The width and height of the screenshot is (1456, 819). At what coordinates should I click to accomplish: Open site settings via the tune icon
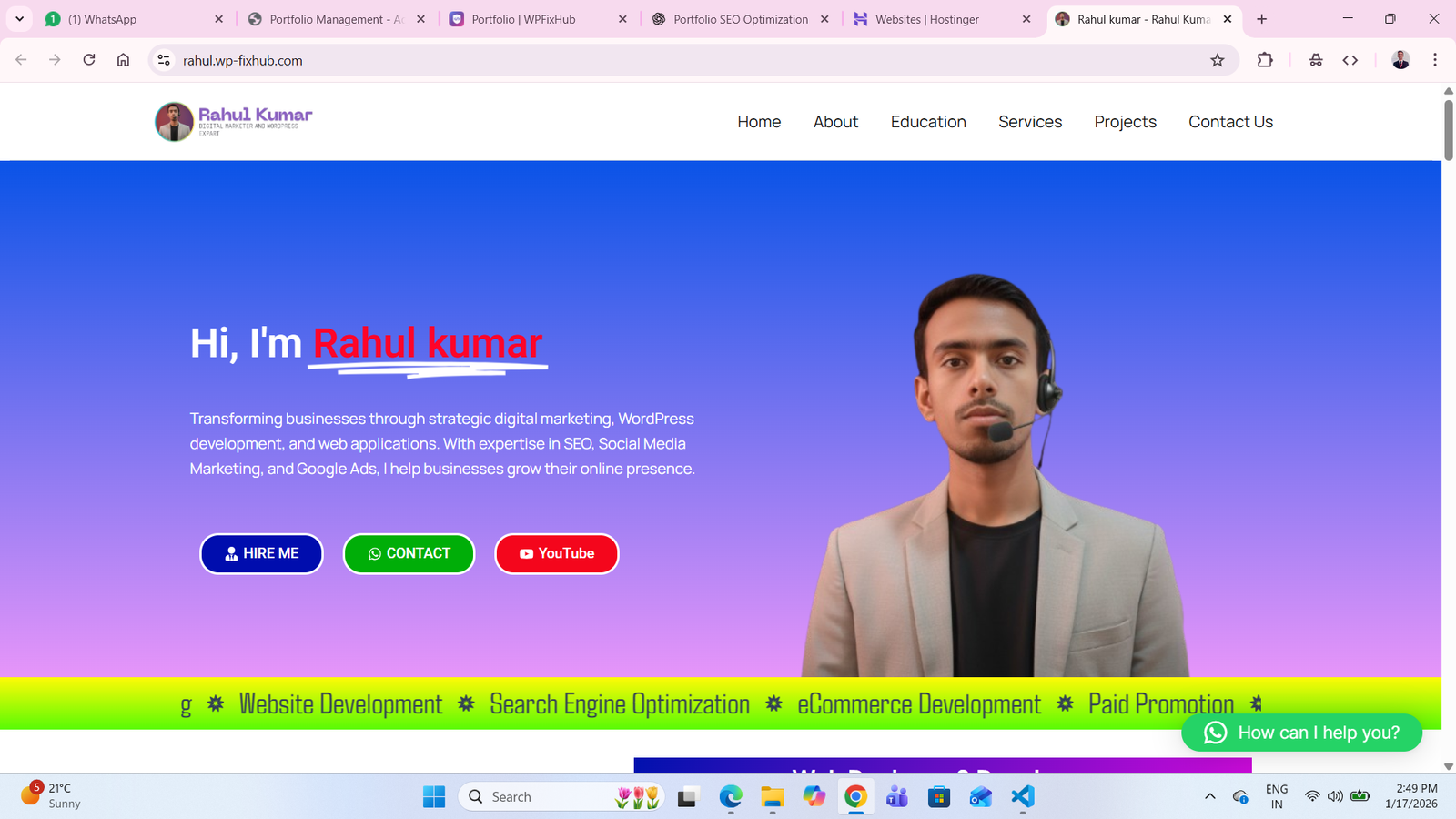(163, 60)
